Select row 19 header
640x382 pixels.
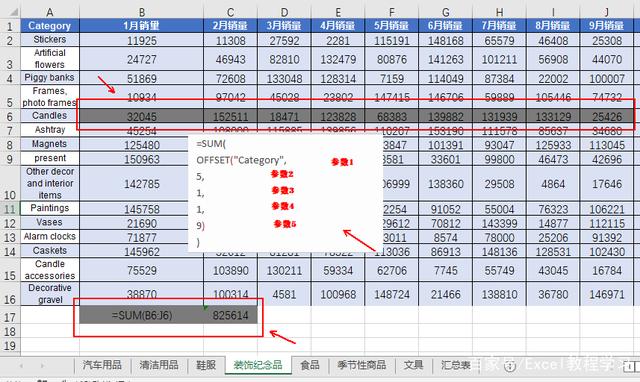[x=10, y=345]
